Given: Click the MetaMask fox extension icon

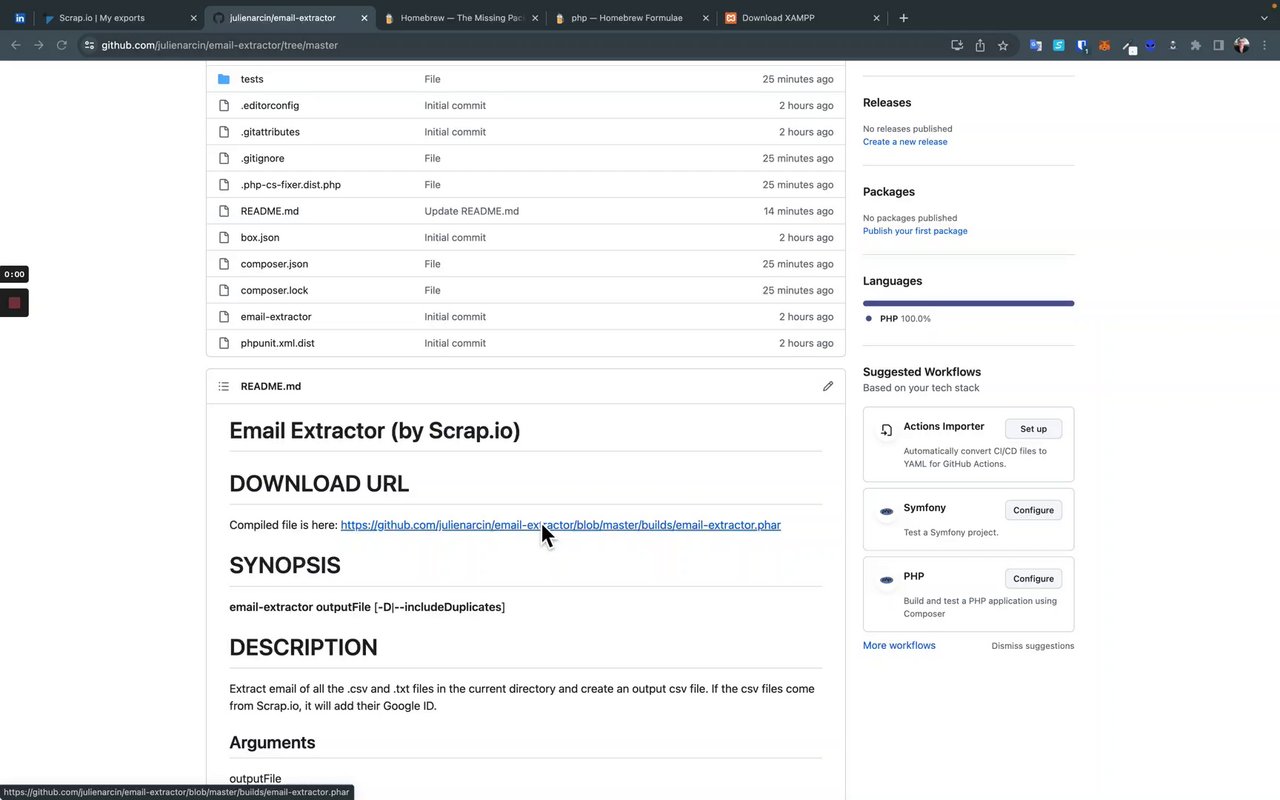Looking at the screenshot, I should coord(1105,45).
